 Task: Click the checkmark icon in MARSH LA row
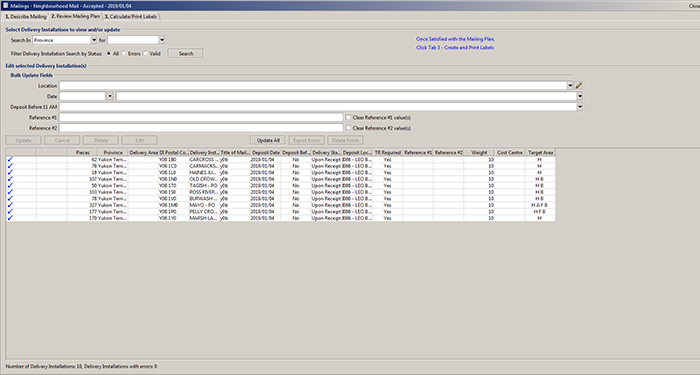(x=10, y=218)
